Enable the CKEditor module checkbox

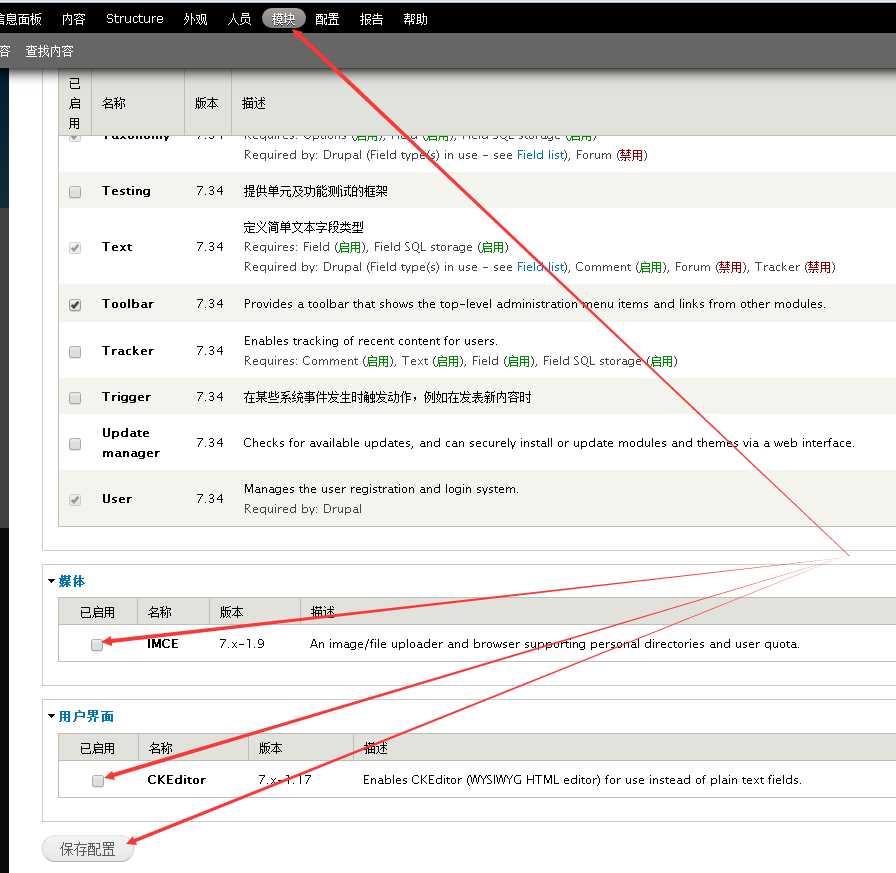98,780
